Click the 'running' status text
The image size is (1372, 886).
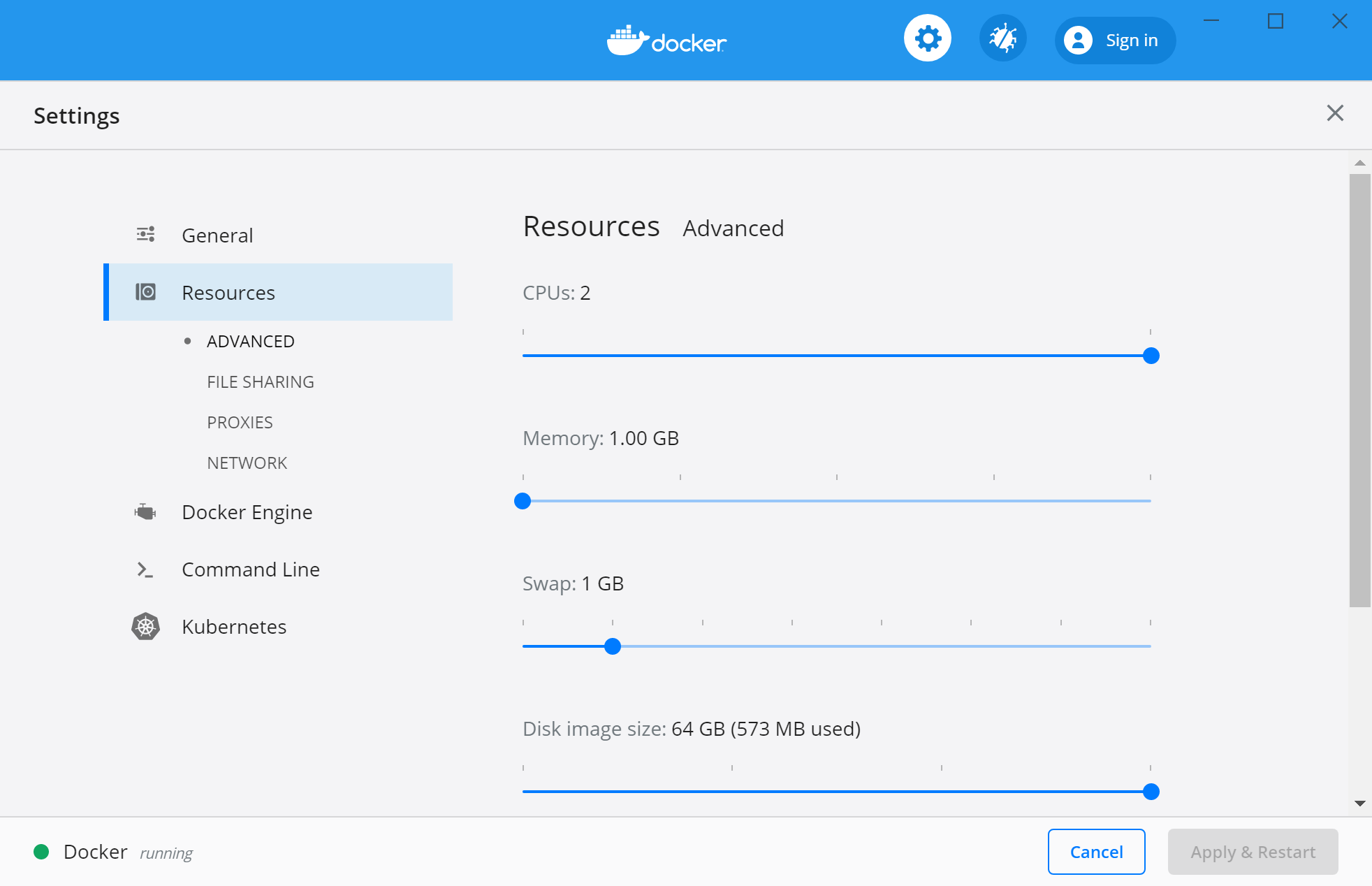point(166,853)
